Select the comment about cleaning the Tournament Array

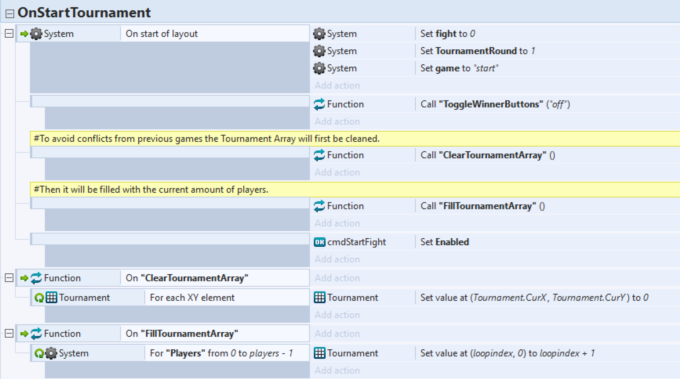coord(355,139)
